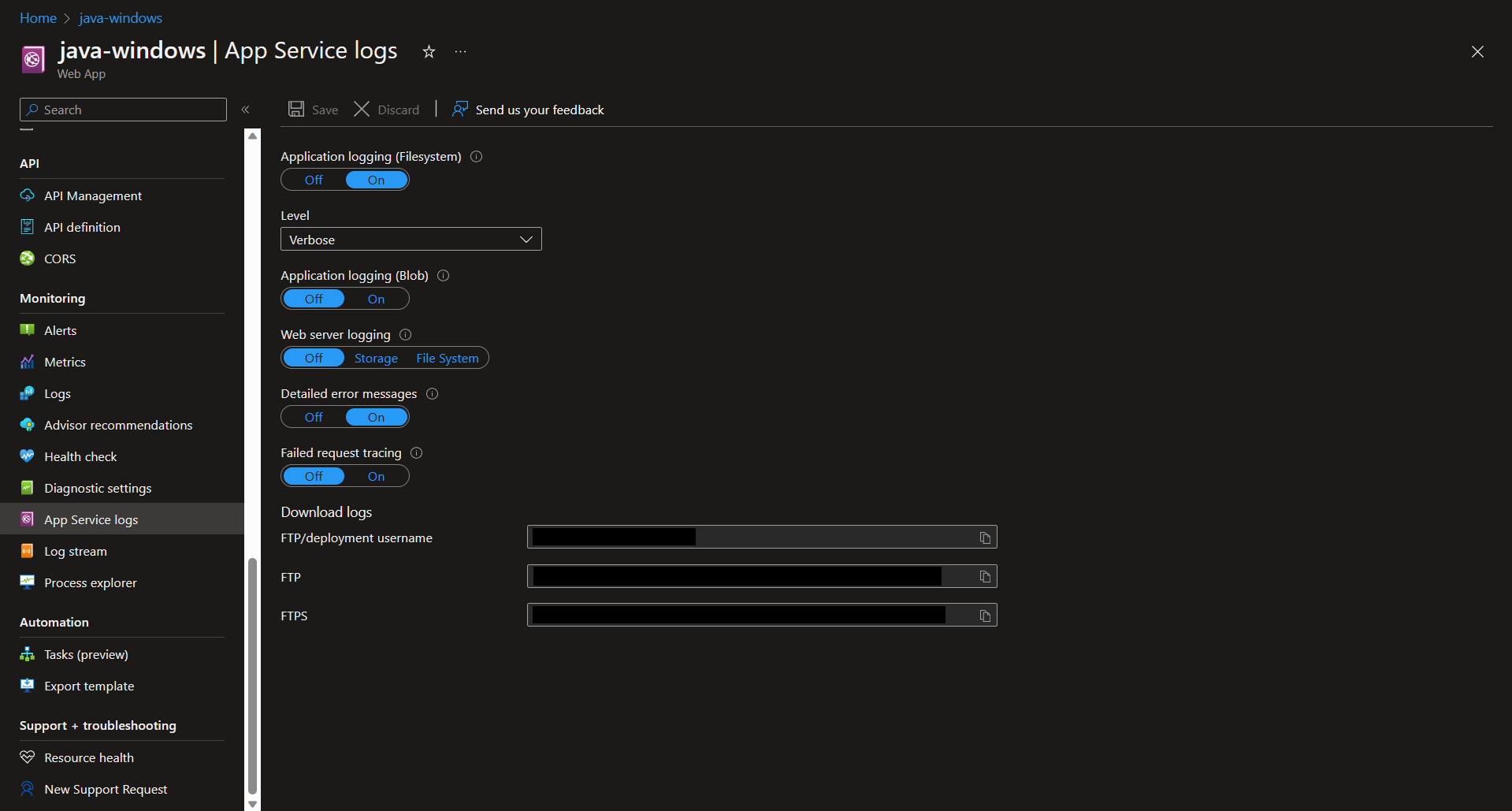Click the Log stream icon

[28, 551]
